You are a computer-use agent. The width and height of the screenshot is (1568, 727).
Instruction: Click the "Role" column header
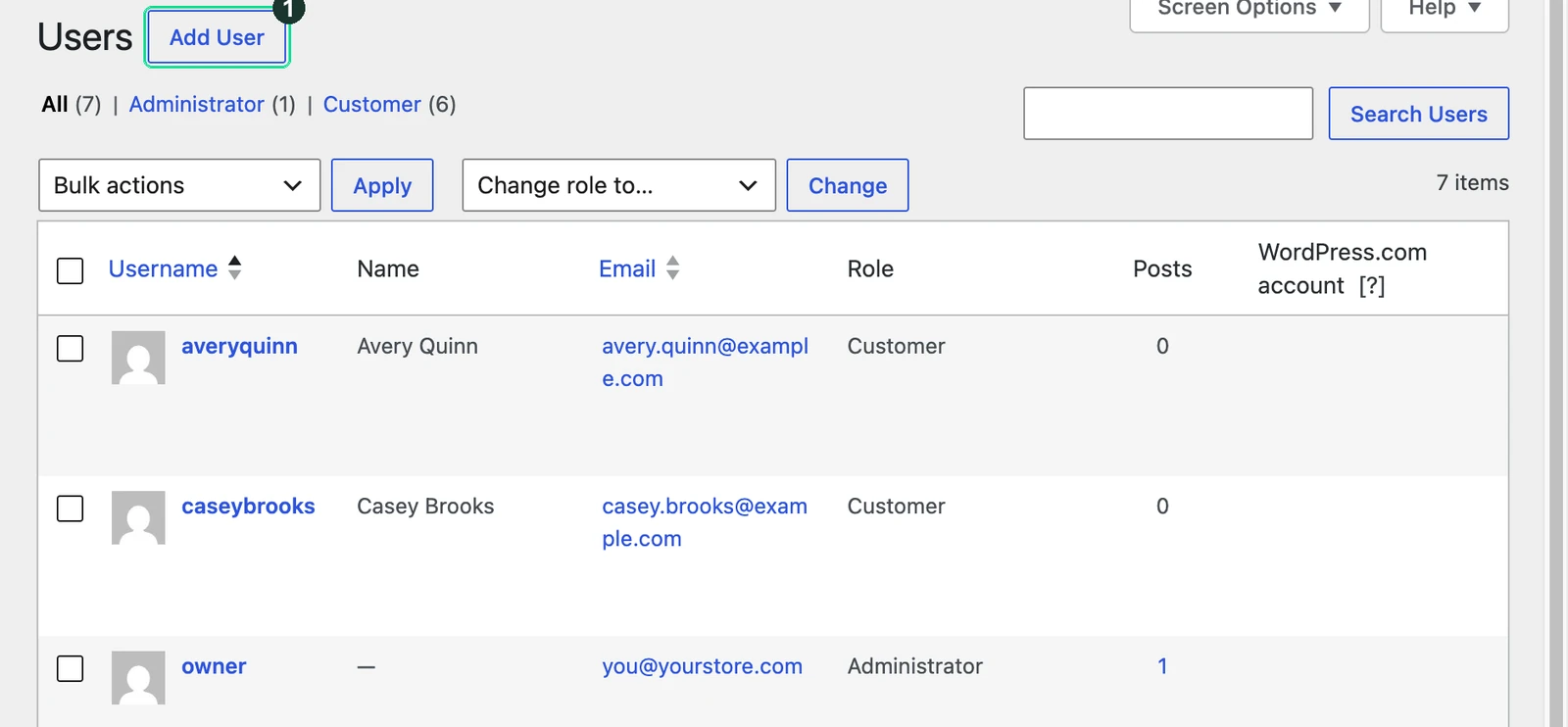pyautogui.click(x=870, y=268)
